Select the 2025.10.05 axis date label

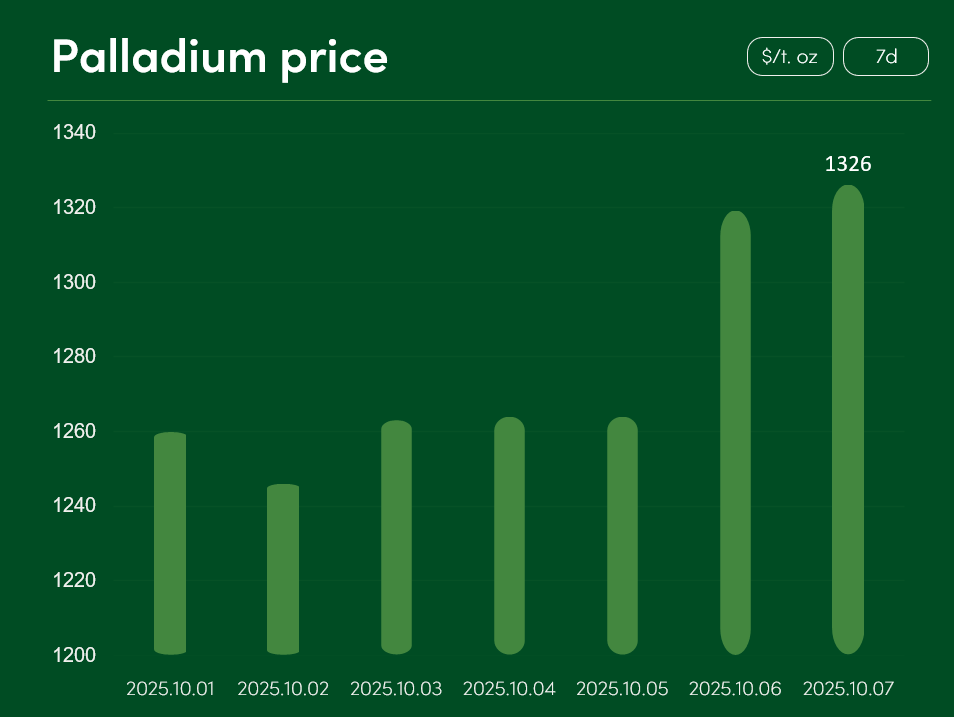(622, 689)
